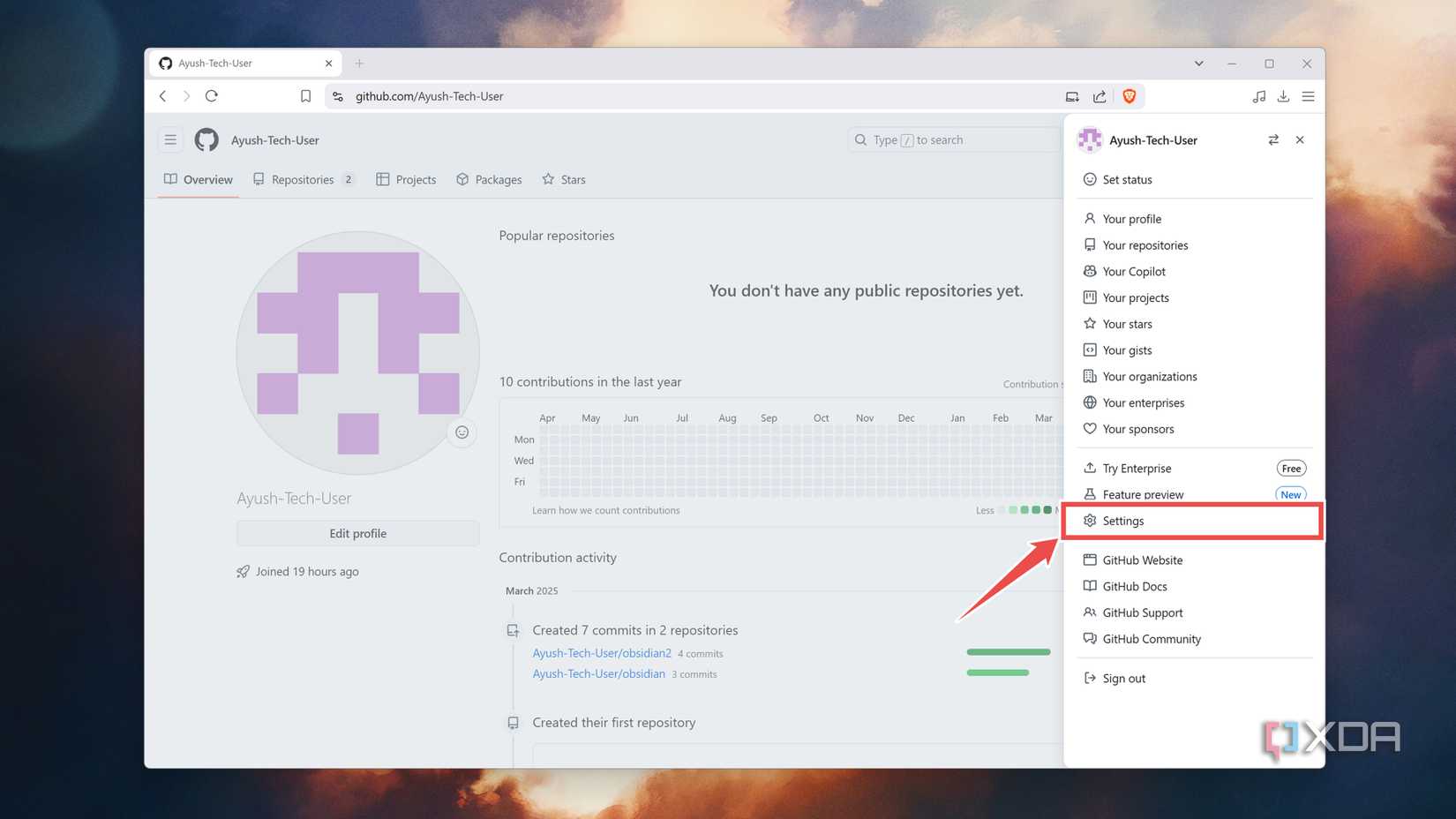Open the Ayush-Tech-User/obsidian2 repository link
Screen dimensions: 1456x819
tap(601, 652)
